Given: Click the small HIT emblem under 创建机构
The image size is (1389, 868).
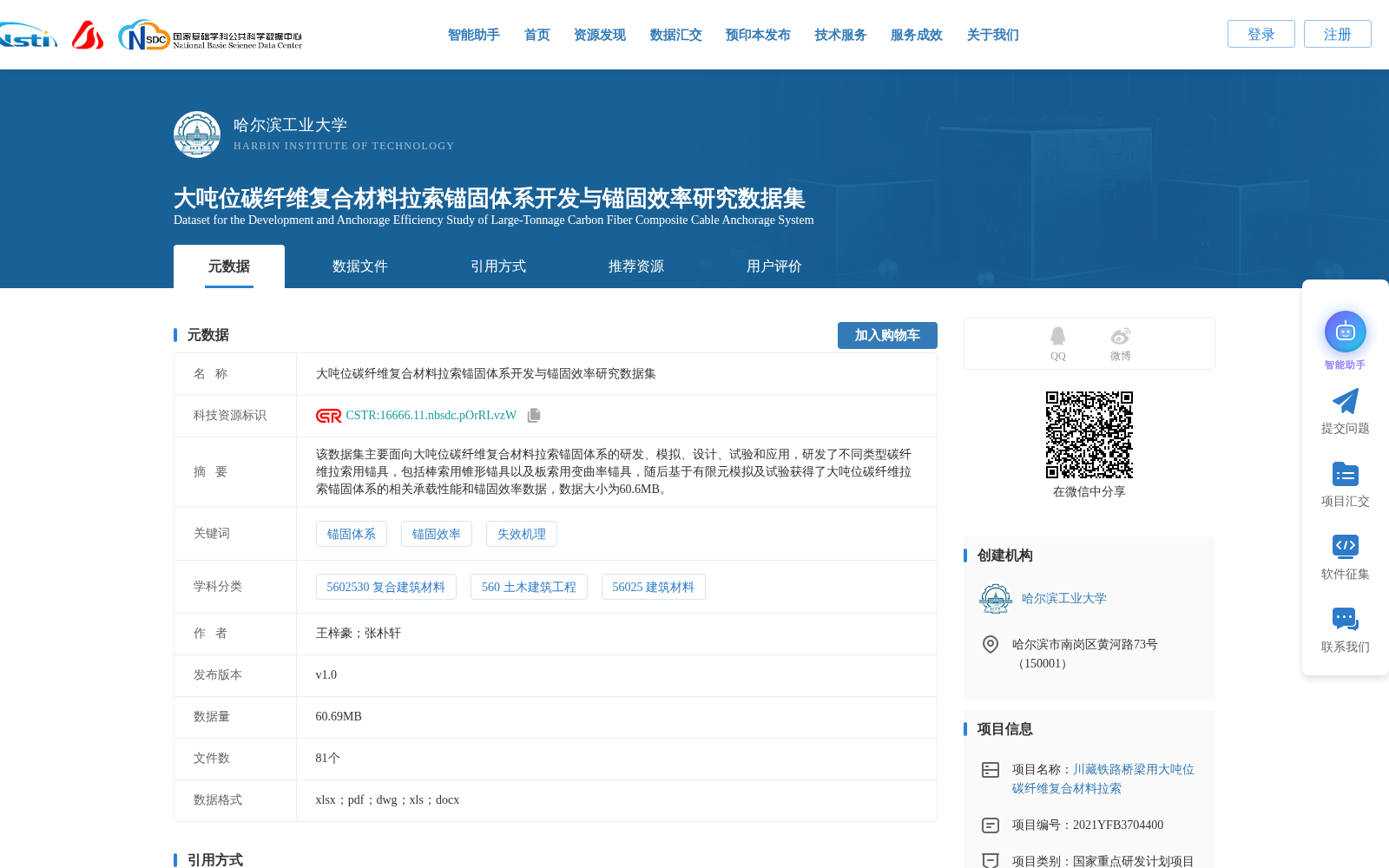Looking at the screenshot, I should [x=996, y=599].
